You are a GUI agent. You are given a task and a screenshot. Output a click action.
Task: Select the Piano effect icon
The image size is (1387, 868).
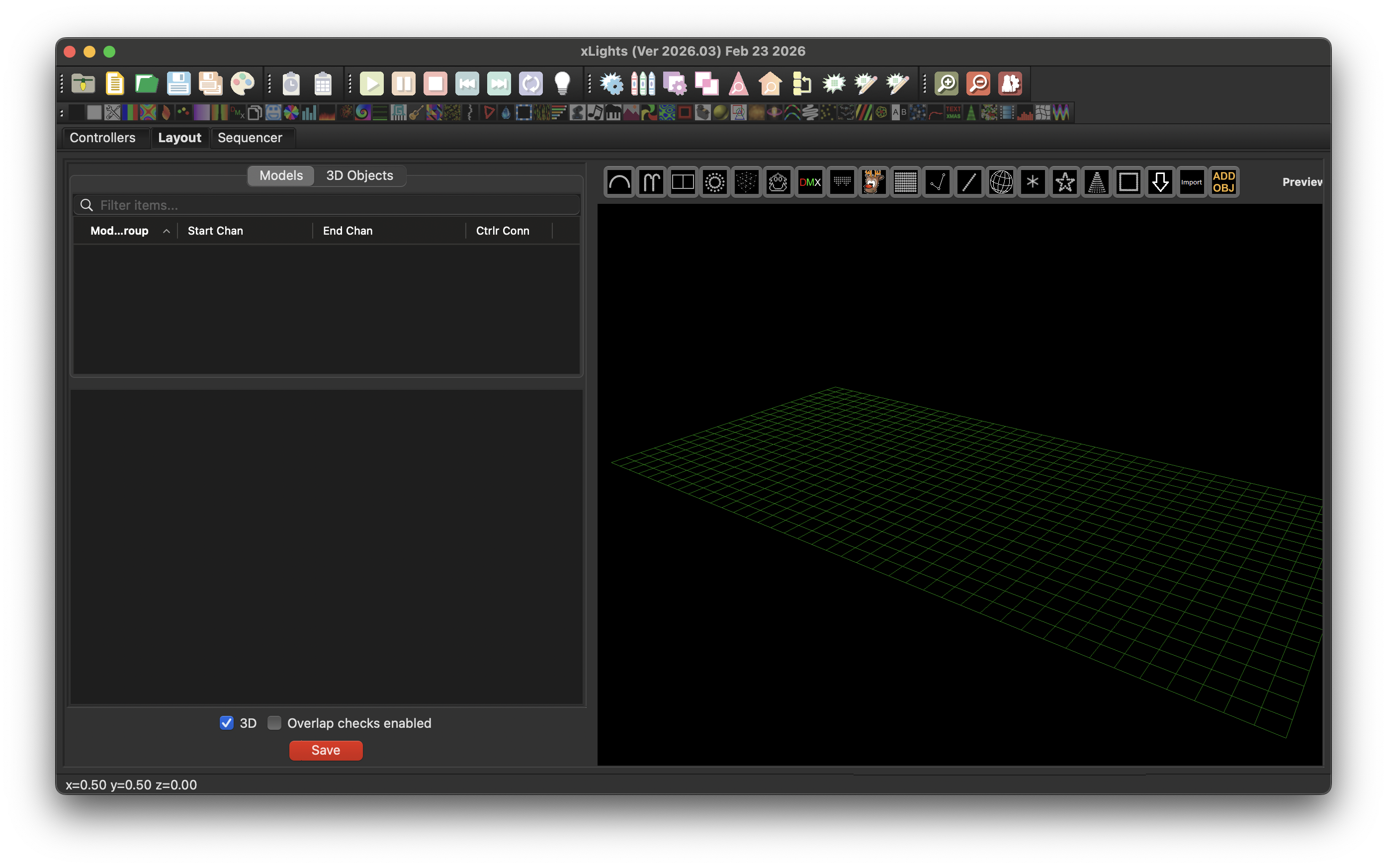coord(613,112)
